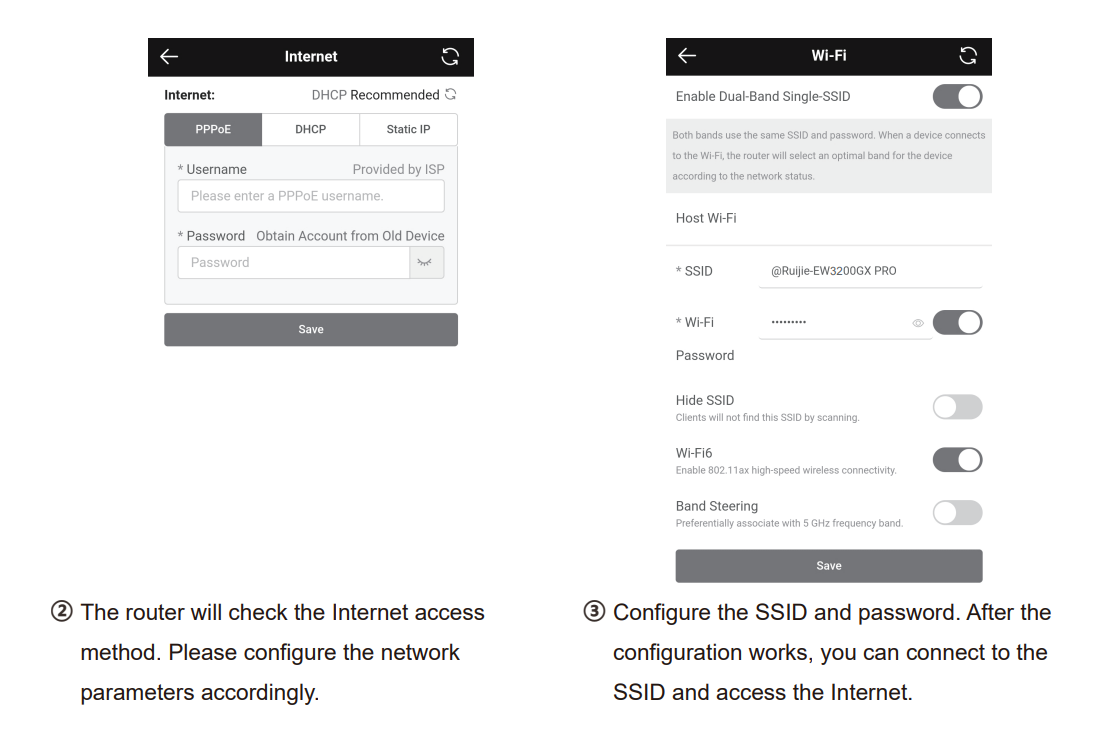The height and width of the screenshot is (734, 1113).
Task: Save the Internet settings
Action: 310,330
